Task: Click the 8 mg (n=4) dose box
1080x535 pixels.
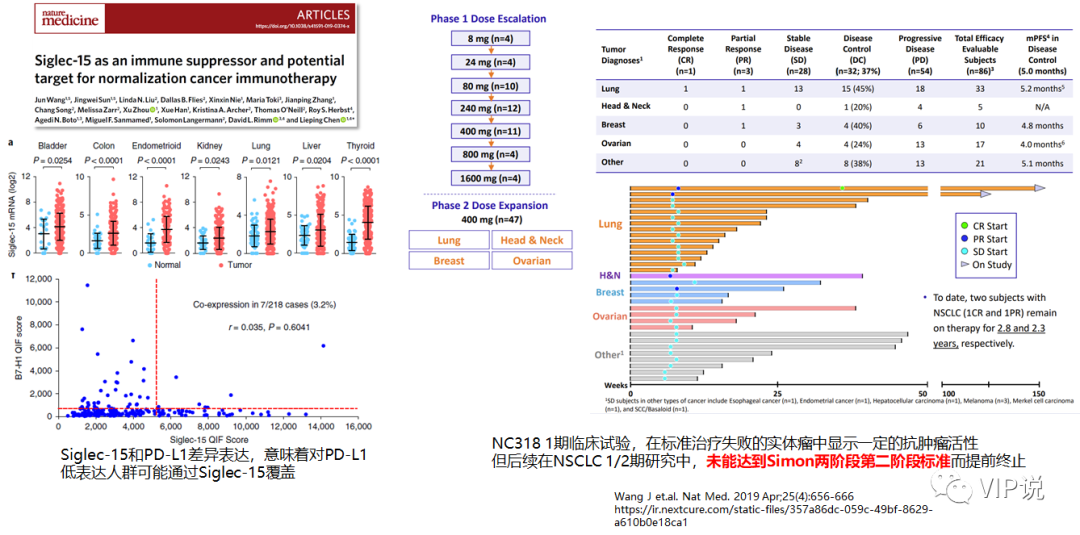Action: click(x=491, y=39)
